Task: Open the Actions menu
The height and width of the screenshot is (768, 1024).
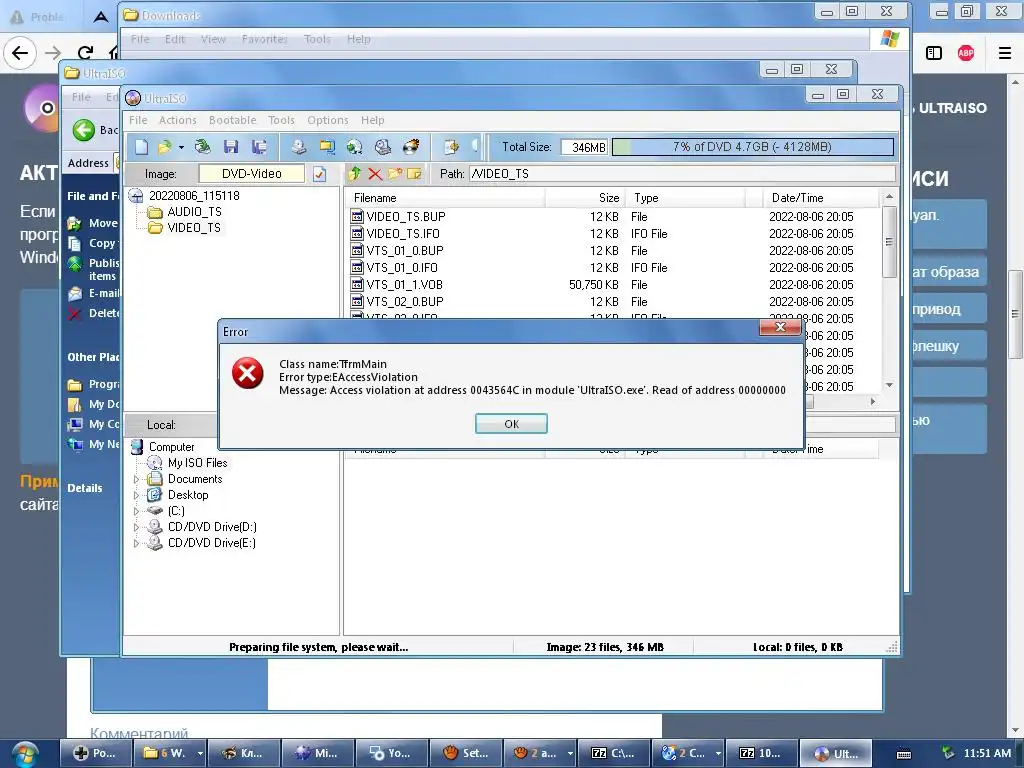Action: point(178,120)
